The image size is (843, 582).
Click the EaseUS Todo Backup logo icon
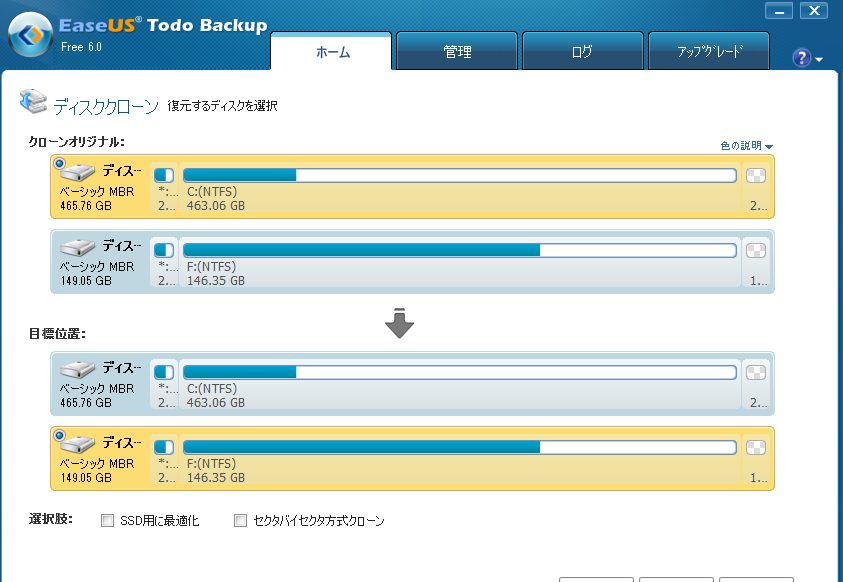(31, 35)
